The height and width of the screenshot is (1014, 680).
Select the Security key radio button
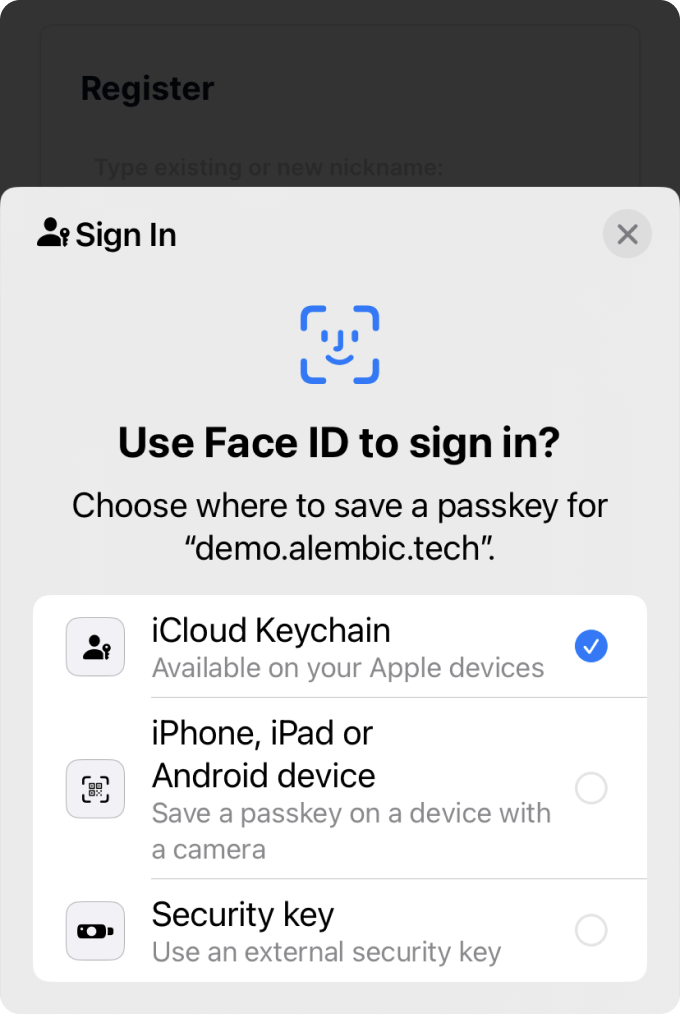pyautogui.click(x=591, y=931)
